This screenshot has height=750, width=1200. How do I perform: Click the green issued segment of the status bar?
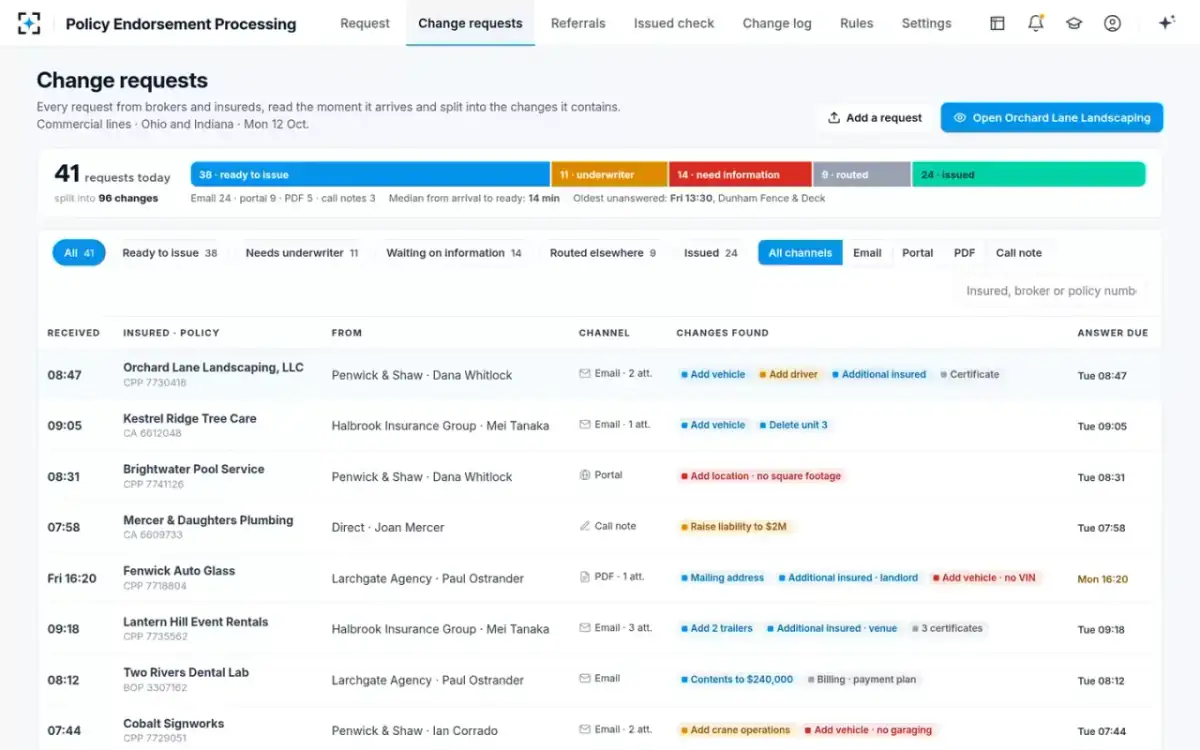[1029, 174]
